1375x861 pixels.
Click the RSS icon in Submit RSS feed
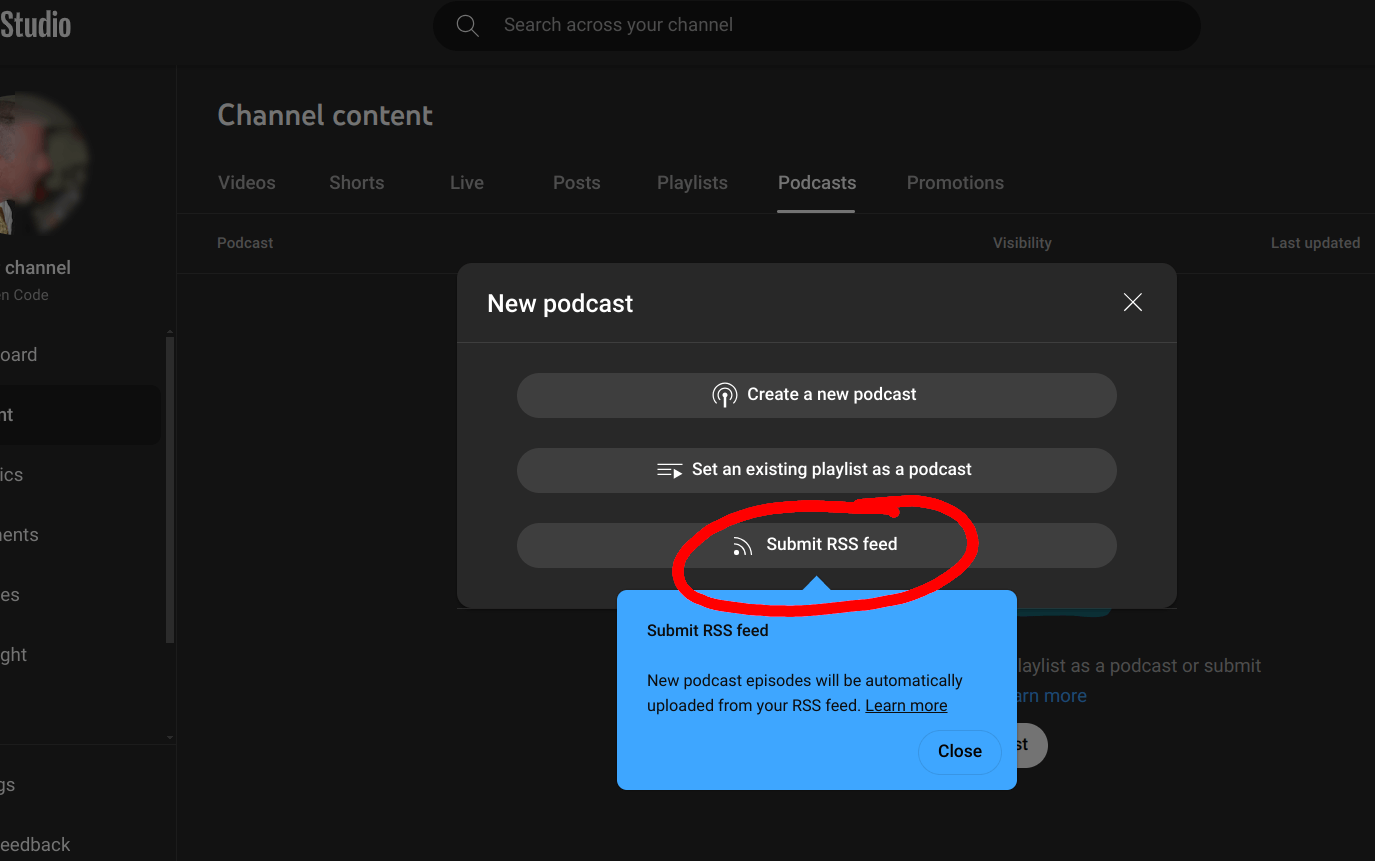point(742,545)
